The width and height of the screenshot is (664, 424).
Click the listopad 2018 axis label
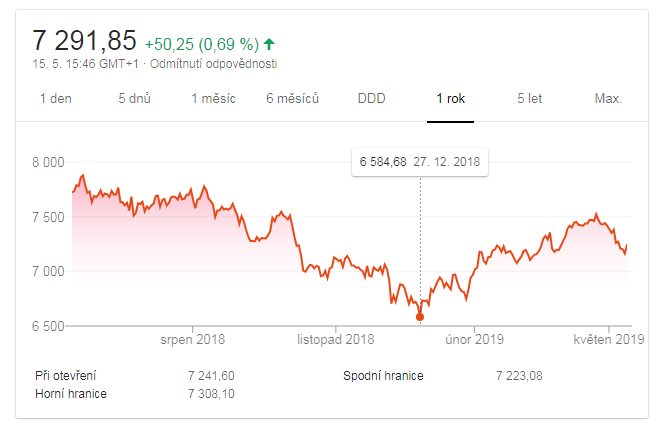(335, 339)
